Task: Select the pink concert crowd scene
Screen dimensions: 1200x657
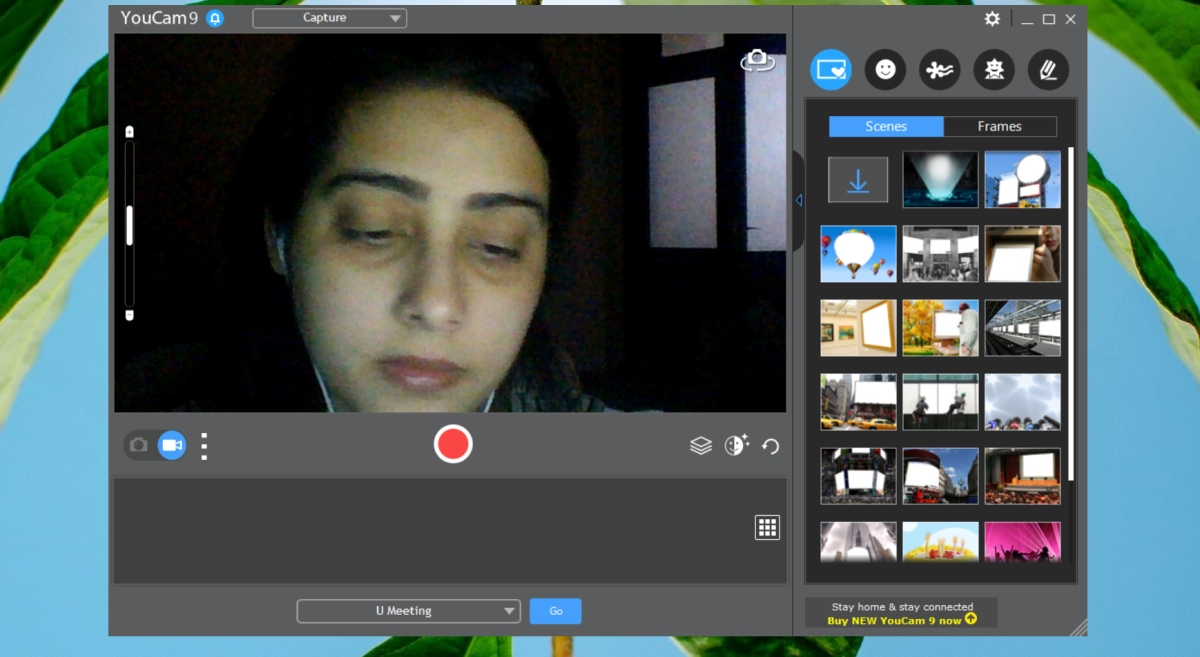Action: (1022, 541)
